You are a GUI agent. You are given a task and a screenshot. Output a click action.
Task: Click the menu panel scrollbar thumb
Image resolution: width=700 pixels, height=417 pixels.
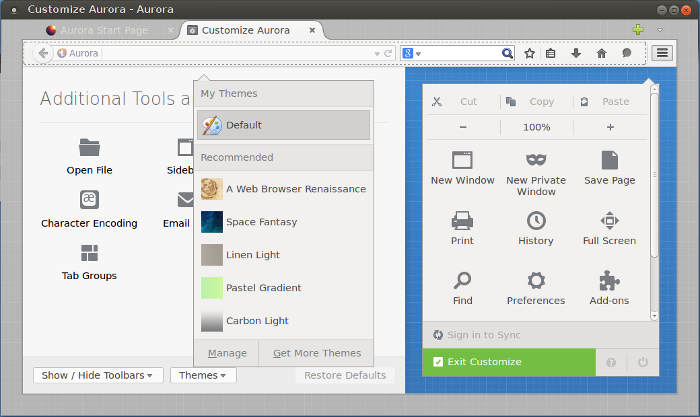pos(654,175)
